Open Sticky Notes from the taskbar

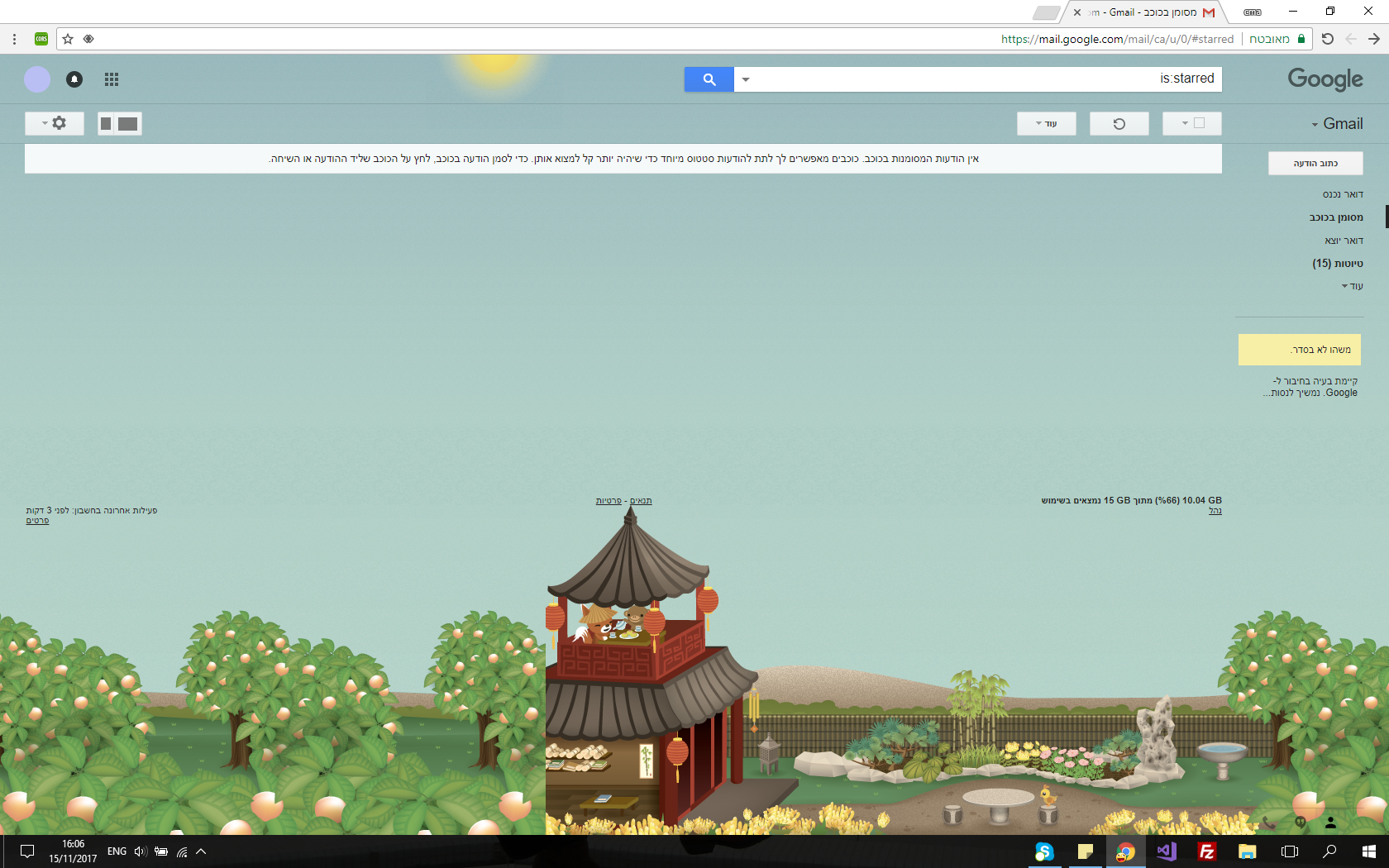pyautogui.click(x=1085, y=851)
